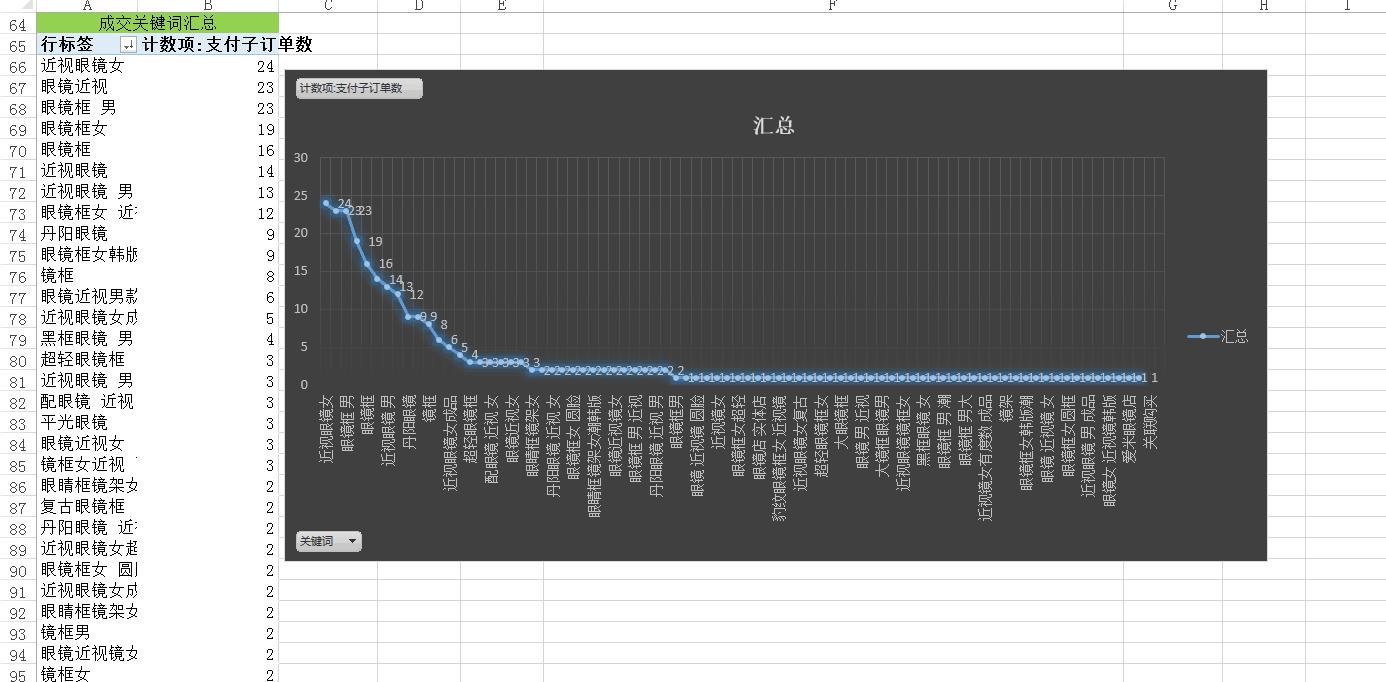Select column header A
Image resolution: width=1386 pixels, height=682 pixels.
point(87,6)
